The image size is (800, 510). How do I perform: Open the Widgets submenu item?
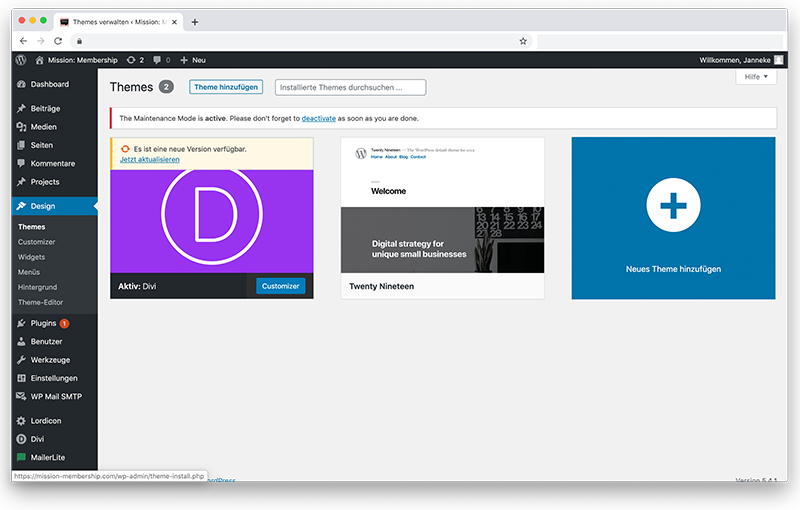32,257
